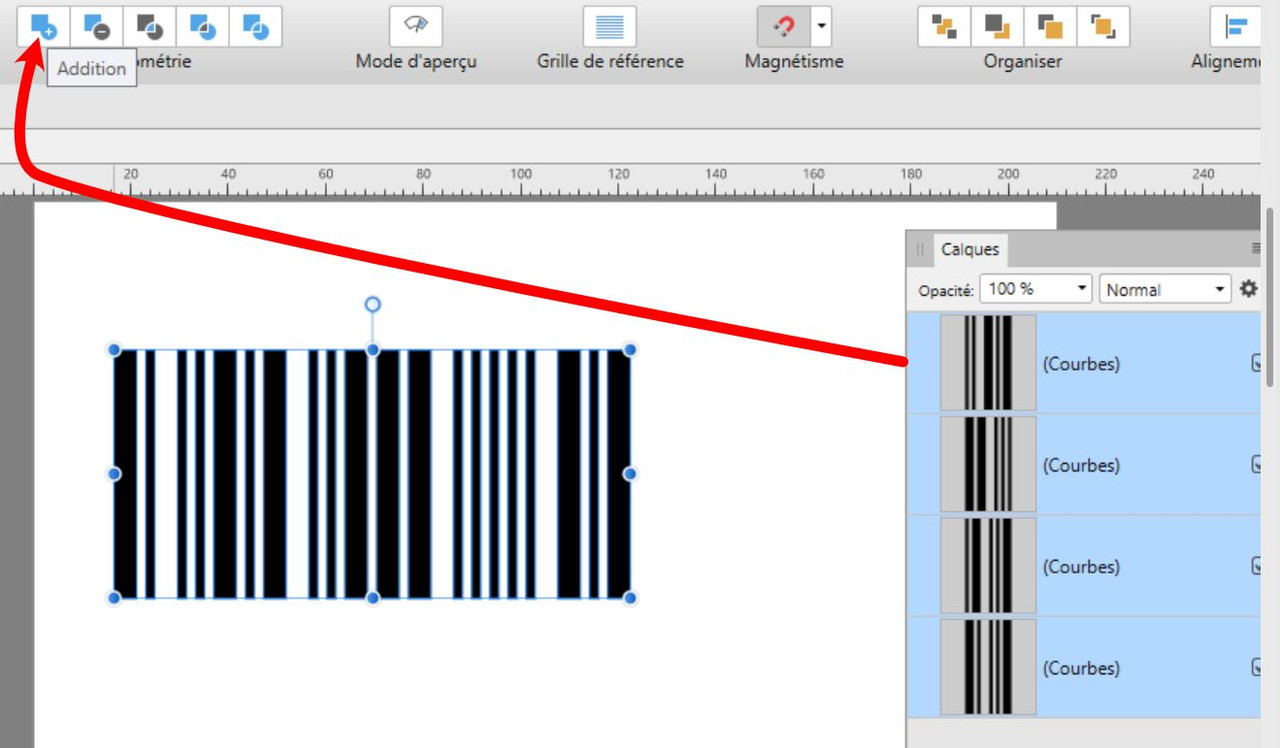Toggle visibility checkbox of topmost (Courbes) layer
This screenshot has height=748, width=1280.
click(x=1257, y=363)
